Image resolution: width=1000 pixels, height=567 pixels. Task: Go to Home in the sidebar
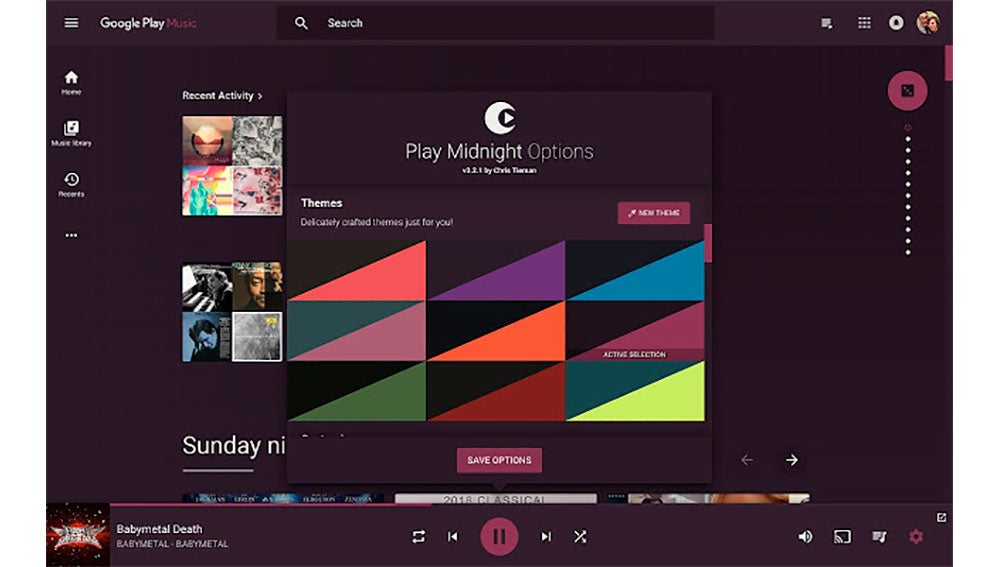[x=71, y=83]
